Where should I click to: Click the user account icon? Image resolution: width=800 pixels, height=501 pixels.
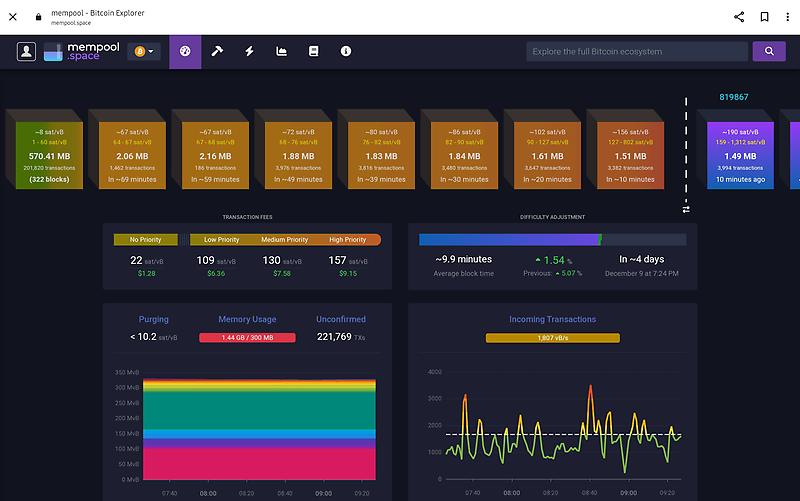26,51
